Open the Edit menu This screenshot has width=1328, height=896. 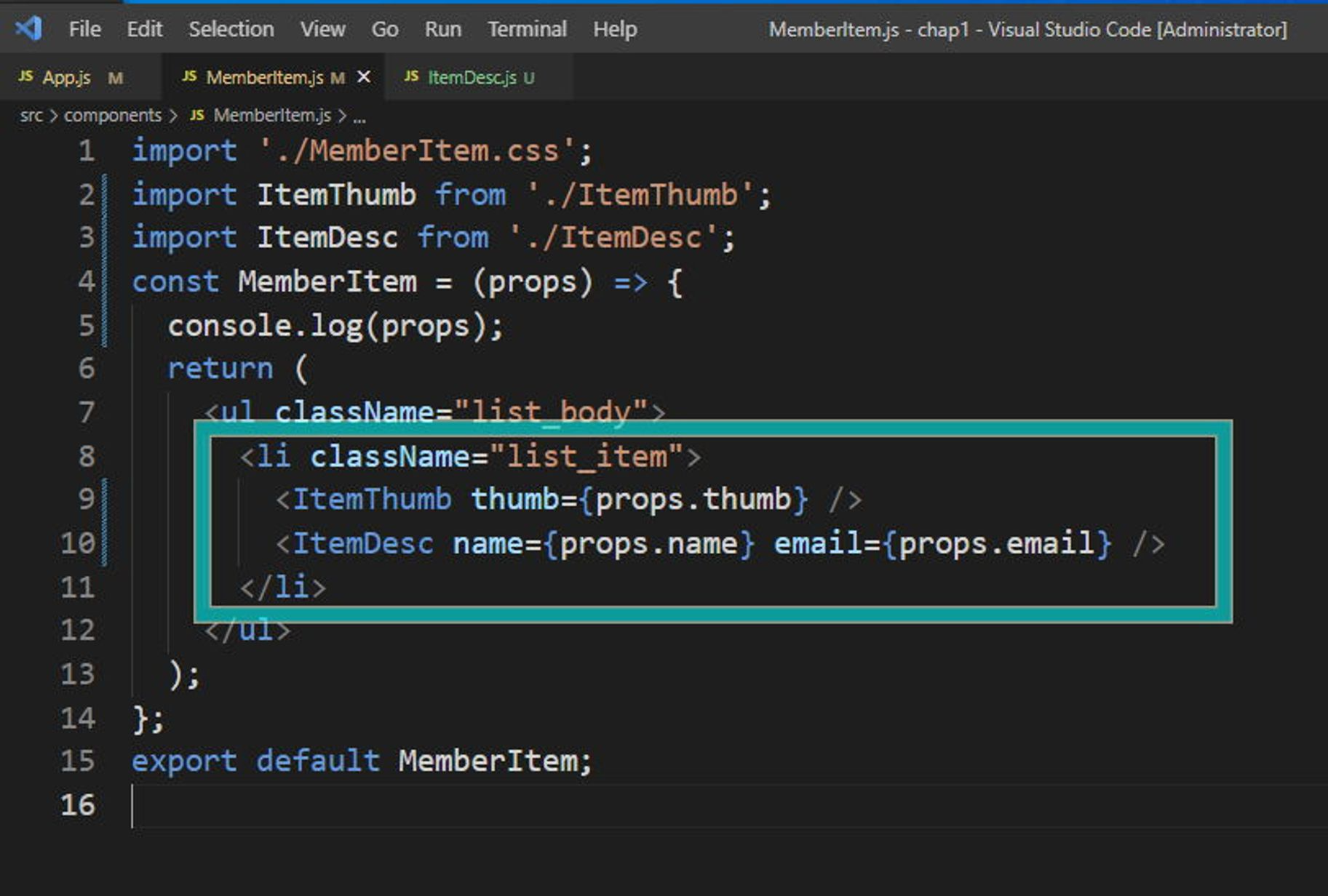coord(144,29)
